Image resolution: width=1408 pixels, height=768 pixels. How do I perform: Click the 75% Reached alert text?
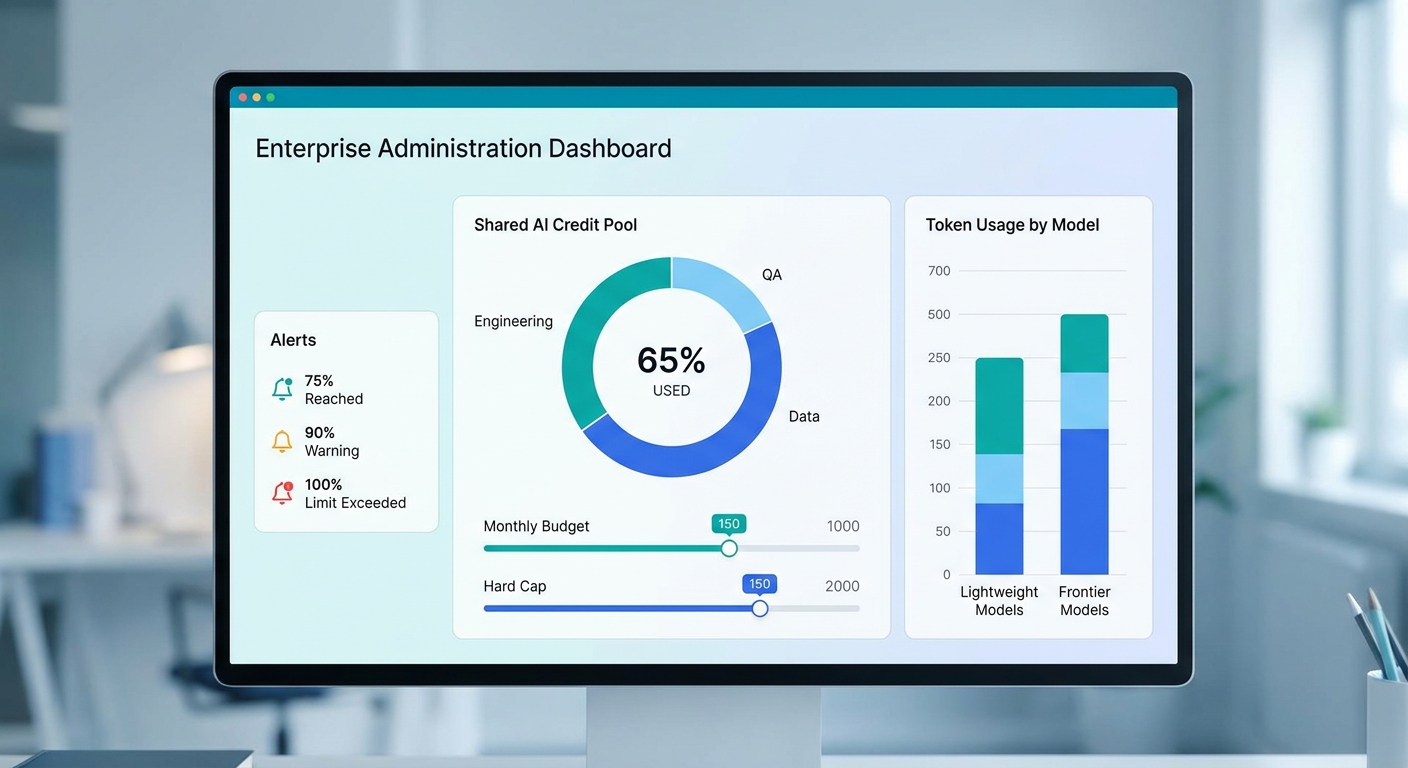point(334,390)
